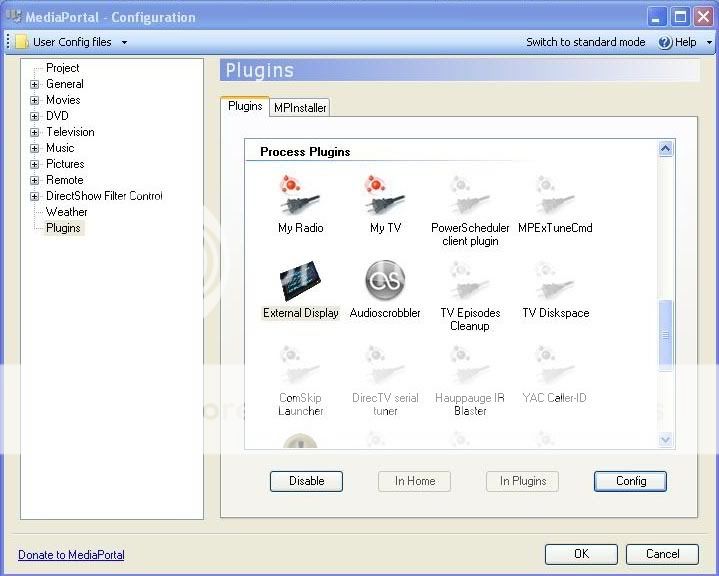Select the External Display plugin icon
Screen dimensions: 719x576
pyautogui.click(x=300, y=281)
